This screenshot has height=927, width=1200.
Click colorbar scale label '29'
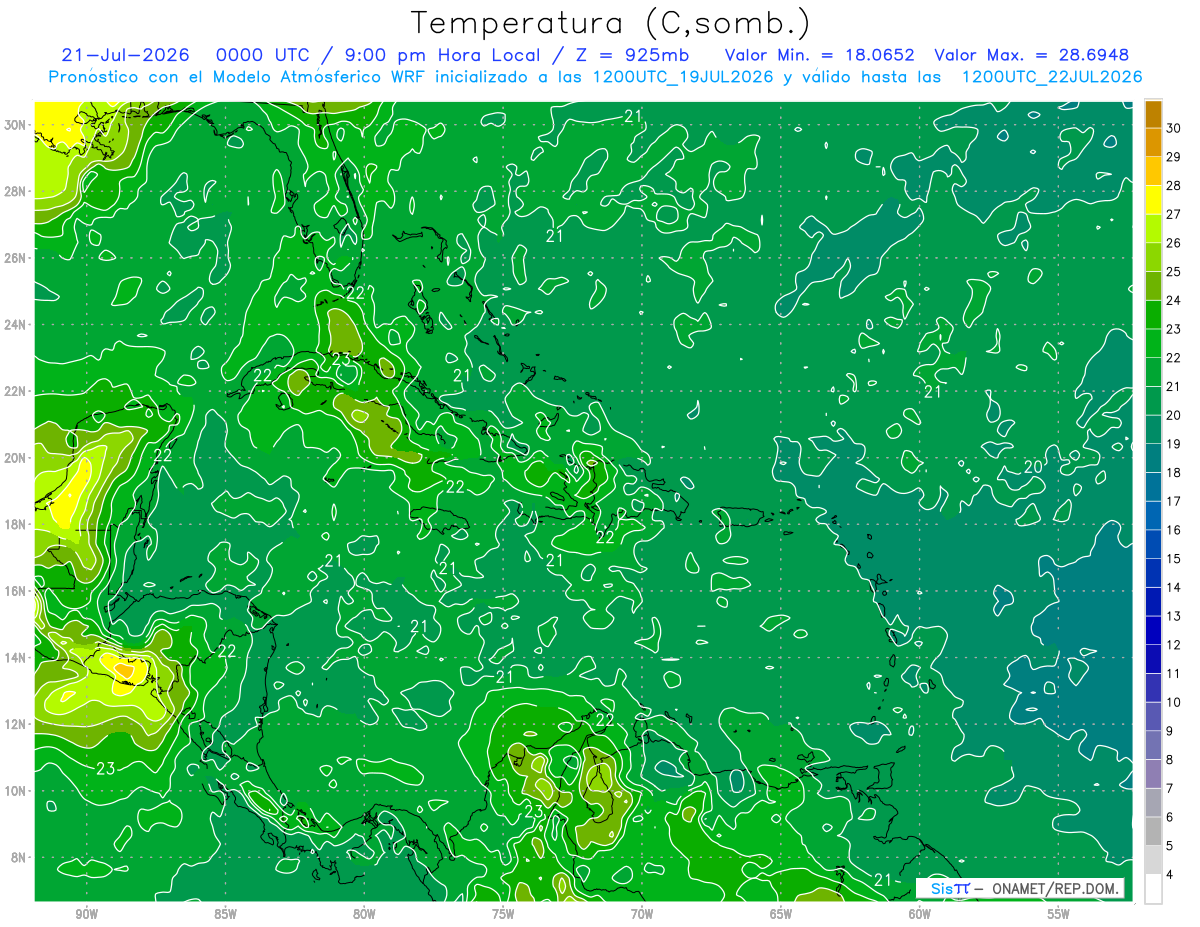[1174, 157]
